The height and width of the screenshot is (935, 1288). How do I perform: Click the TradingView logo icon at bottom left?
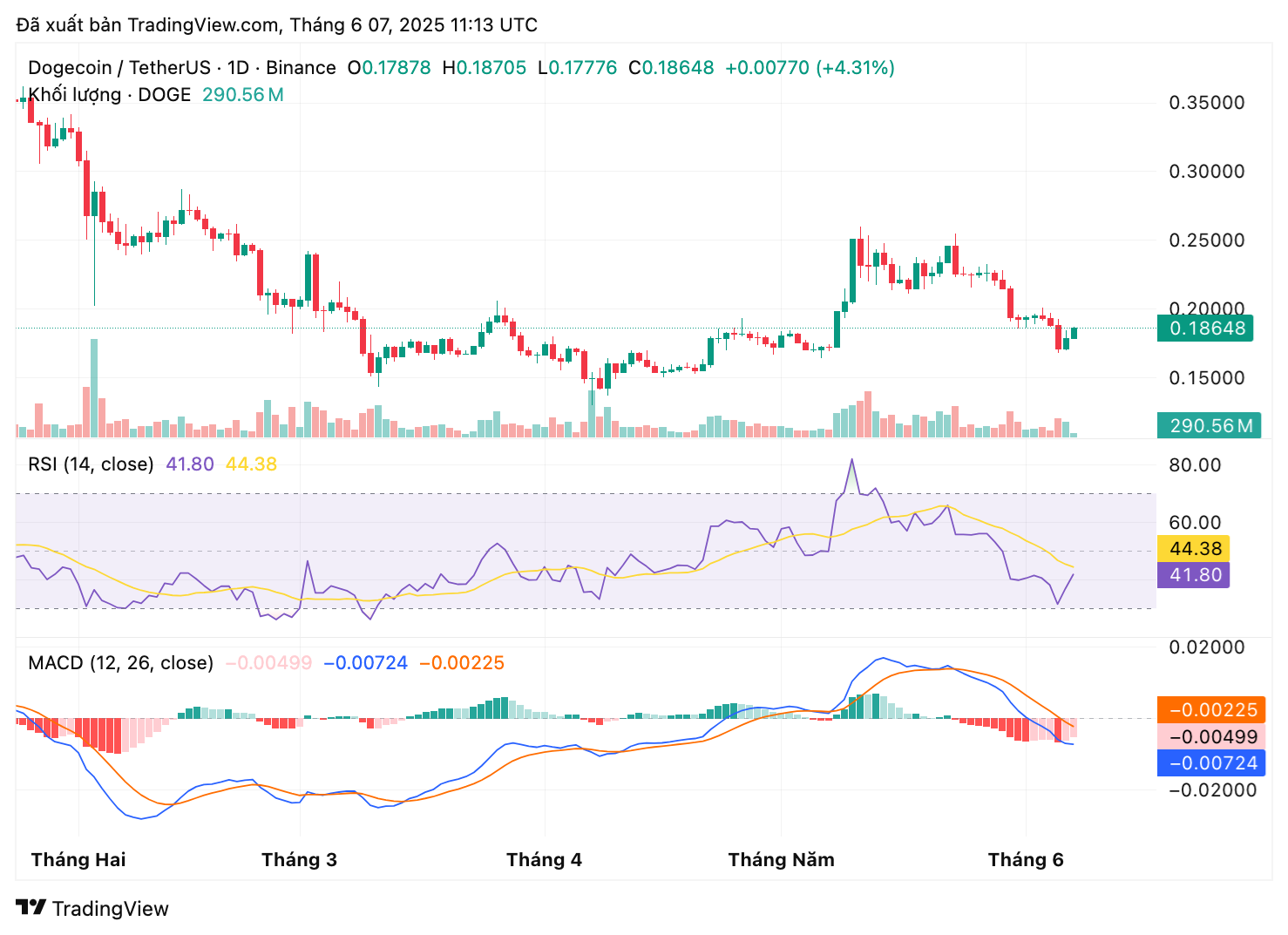coord(31,907)
